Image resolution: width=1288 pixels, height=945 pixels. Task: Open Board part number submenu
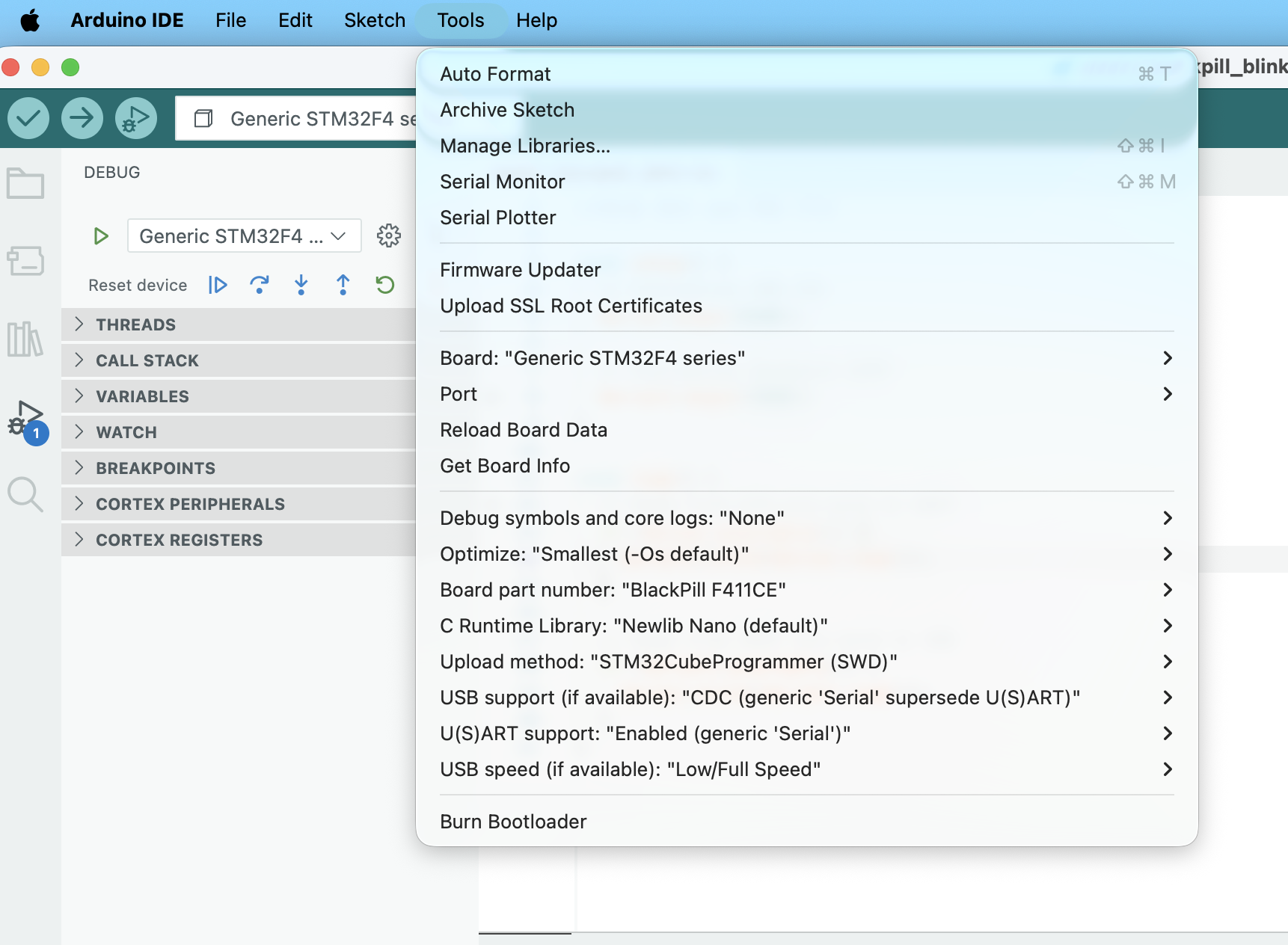[x=807, y=590]
